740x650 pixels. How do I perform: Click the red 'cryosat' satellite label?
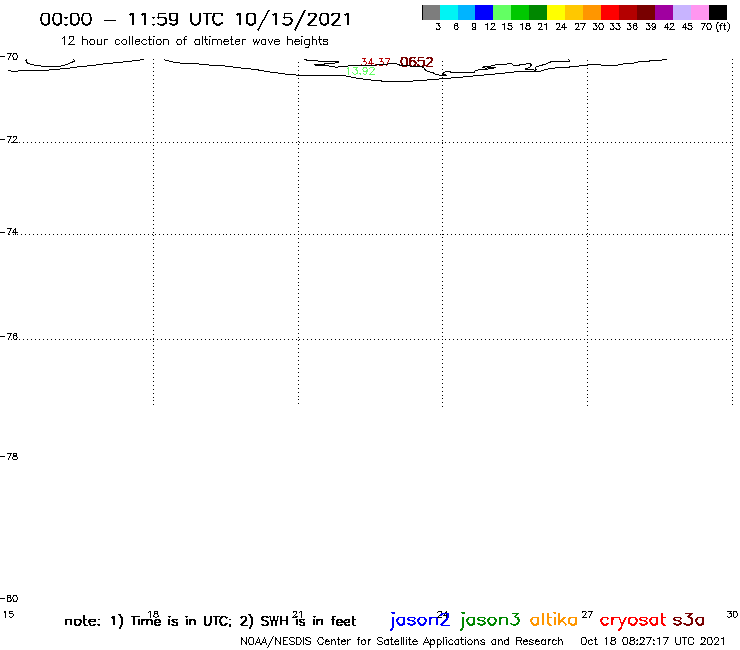633,621
